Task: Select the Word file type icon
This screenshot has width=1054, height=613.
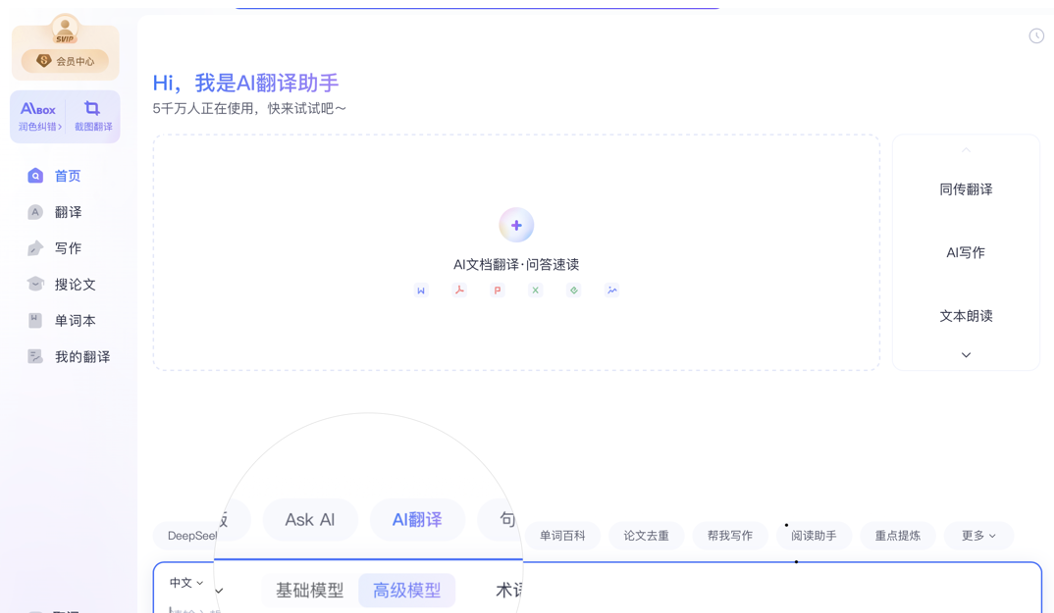Action: point(421,290)
